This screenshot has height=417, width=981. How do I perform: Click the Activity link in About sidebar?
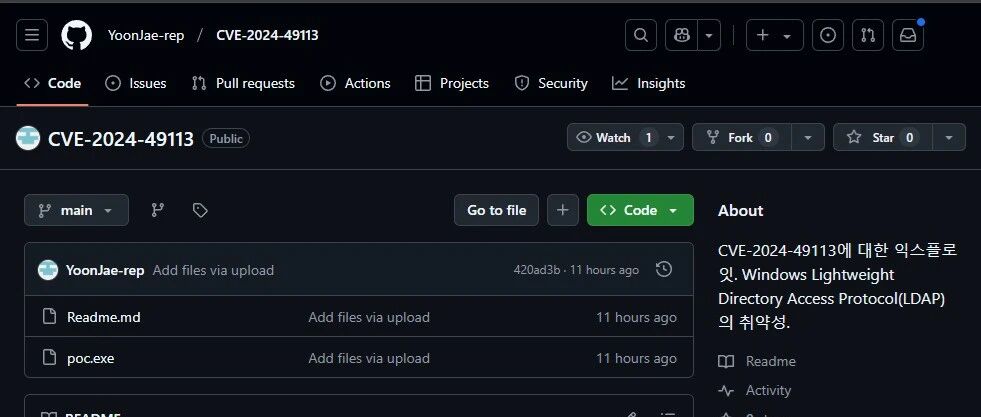(x=755, y=390)
